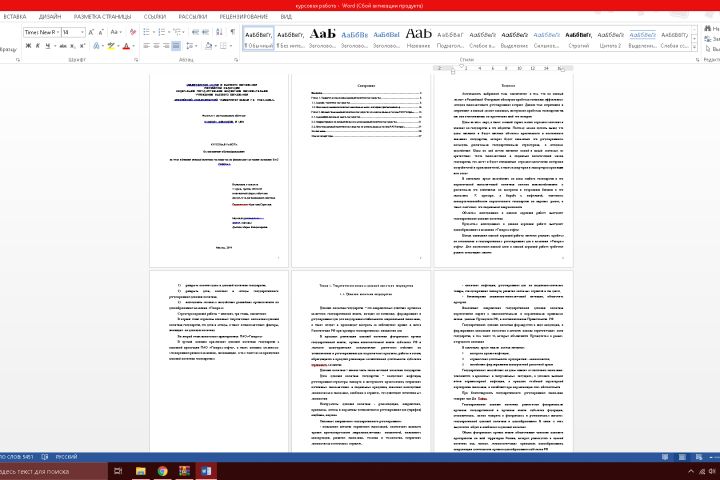Image resolution: width=720 pixels, height=480 pixels.
Task: Align text to the left
Action: click(x=146, y=46)
